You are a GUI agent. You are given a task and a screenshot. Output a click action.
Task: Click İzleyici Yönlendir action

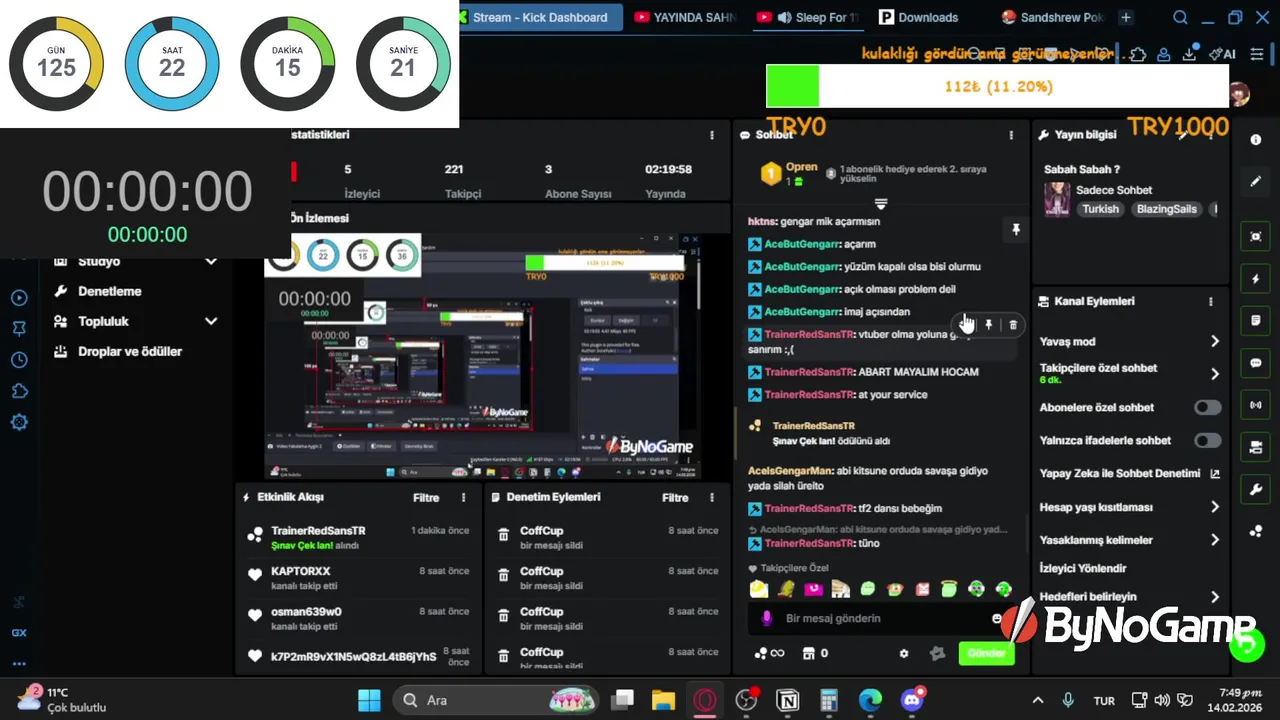[1083, 568]
